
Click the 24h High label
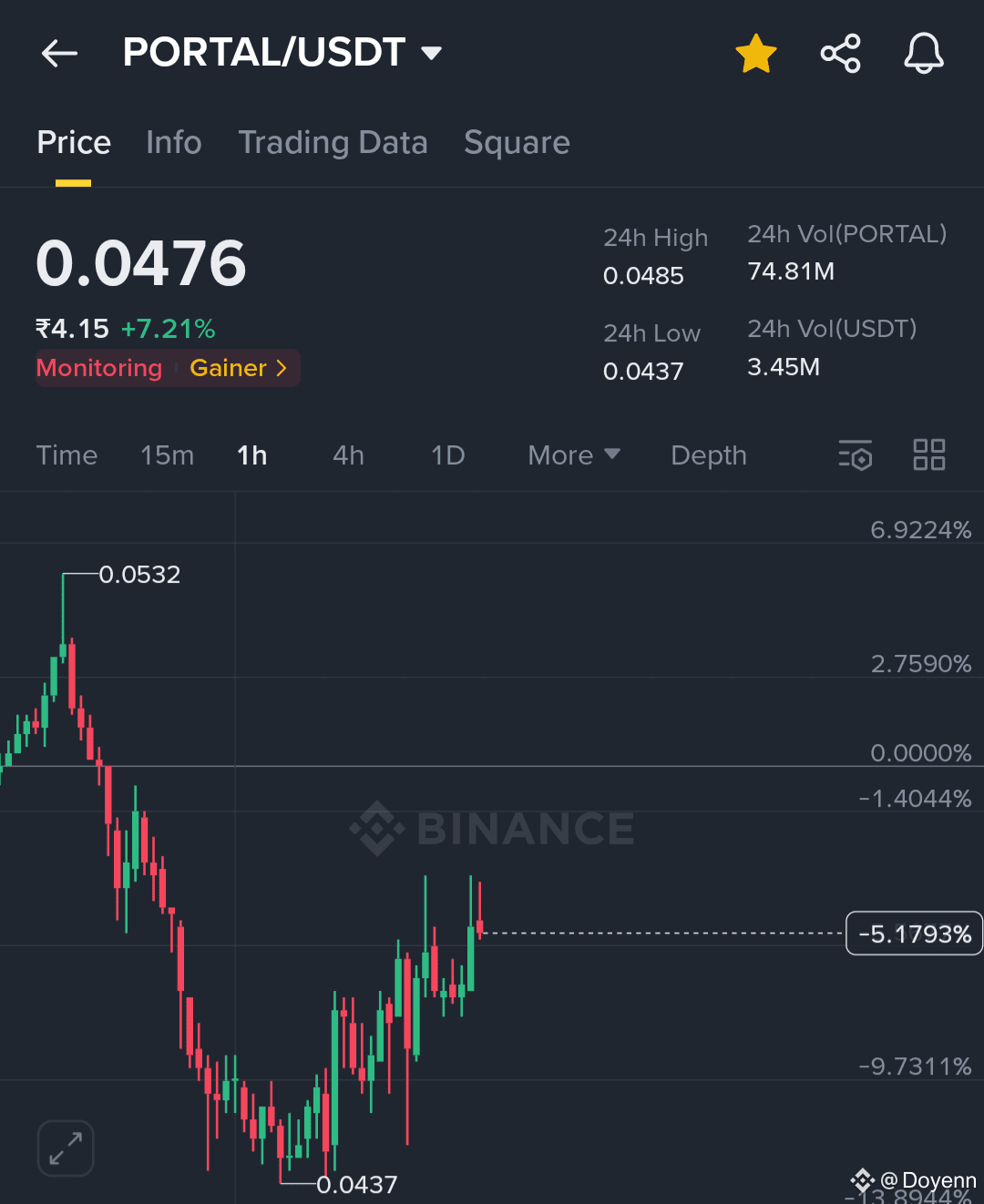(x=656, y=238)
